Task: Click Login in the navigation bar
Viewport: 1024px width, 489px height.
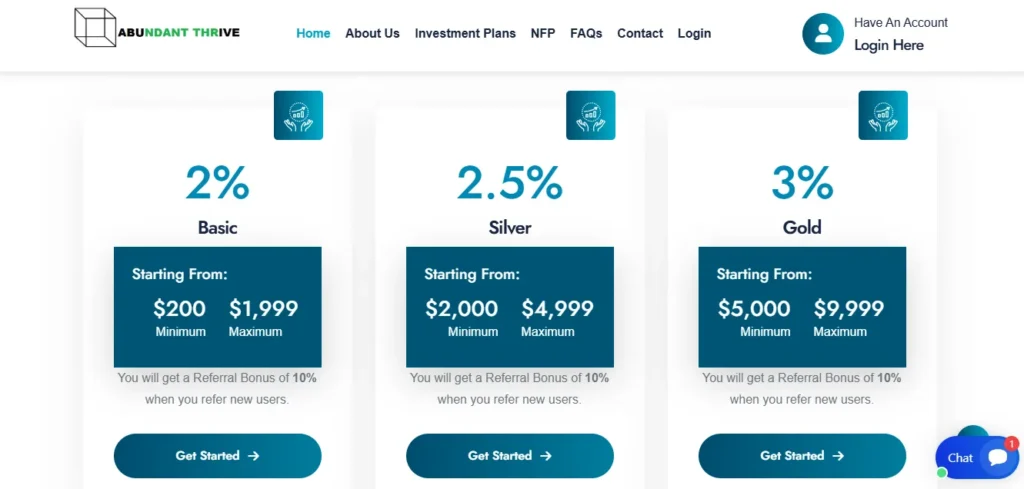Action: coord(694,33)
